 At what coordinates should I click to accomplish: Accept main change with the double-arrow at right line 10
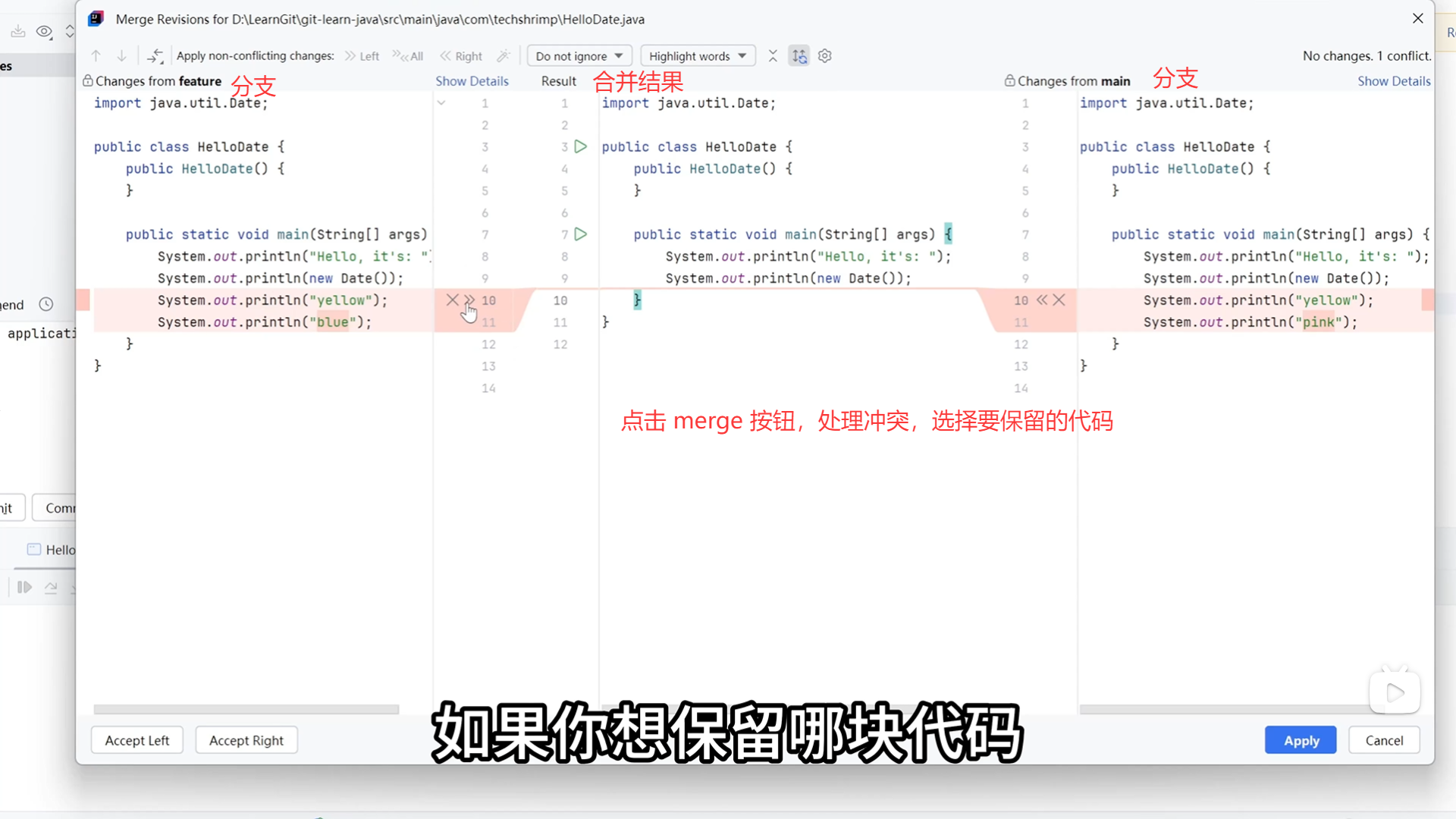(1042, 300)
